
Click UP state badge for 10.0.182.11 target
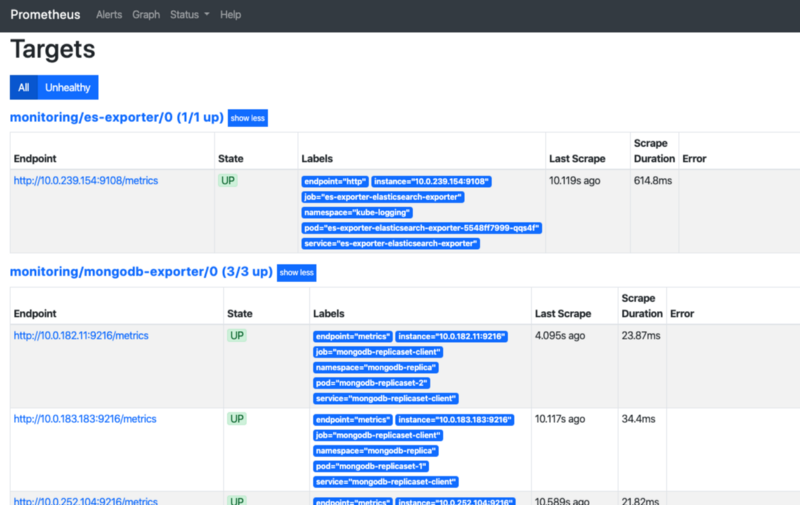[237, 336]
